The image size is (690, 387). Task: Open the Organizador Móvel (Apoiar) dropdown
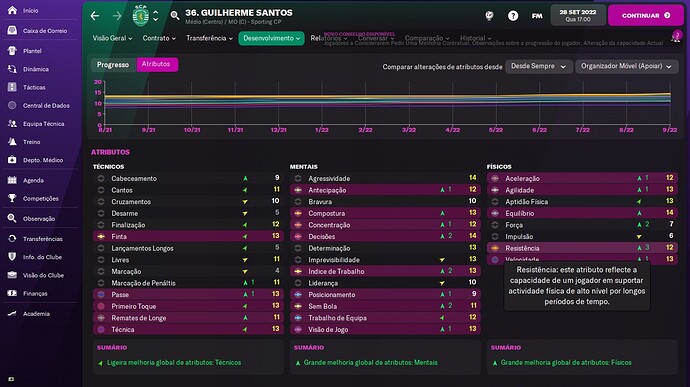627,66
